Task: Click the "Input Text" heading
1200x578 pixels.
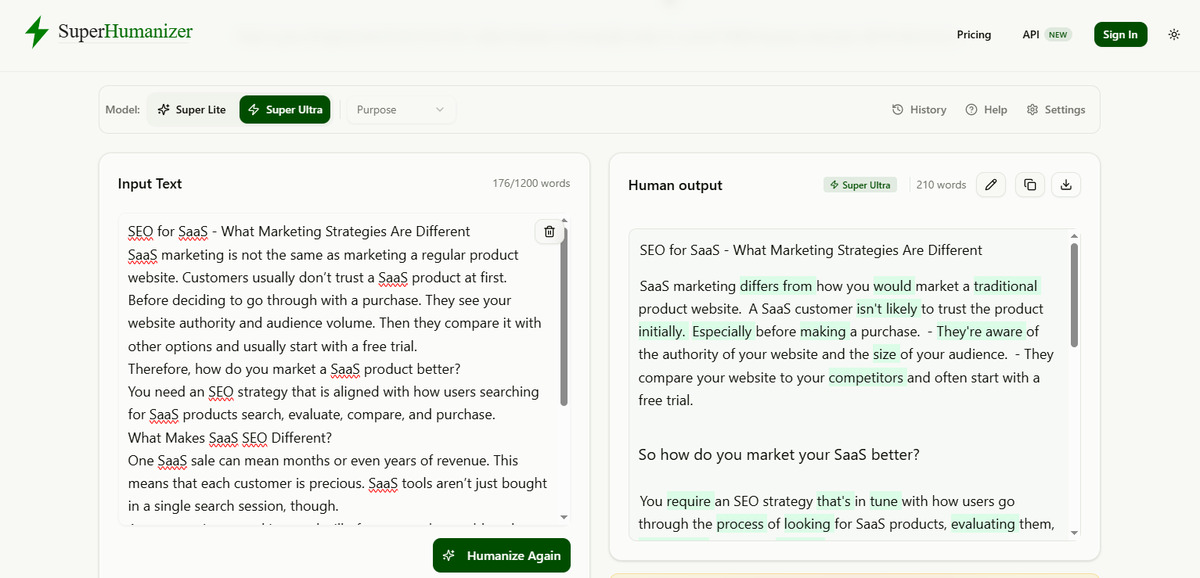Action: (150, 184)
